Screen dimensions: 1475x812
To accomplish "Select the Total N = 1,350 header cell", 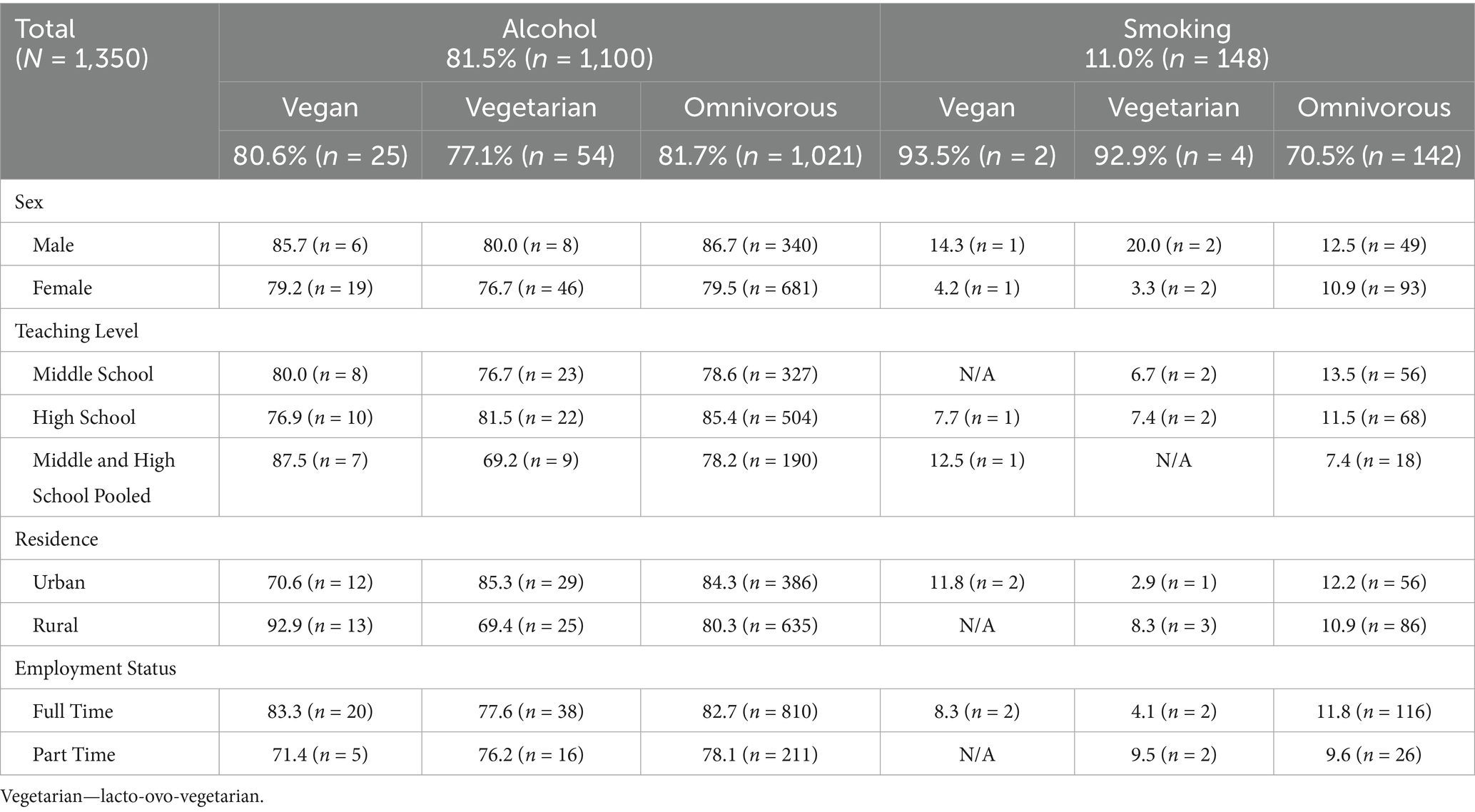I will click(x=81, y=43).
